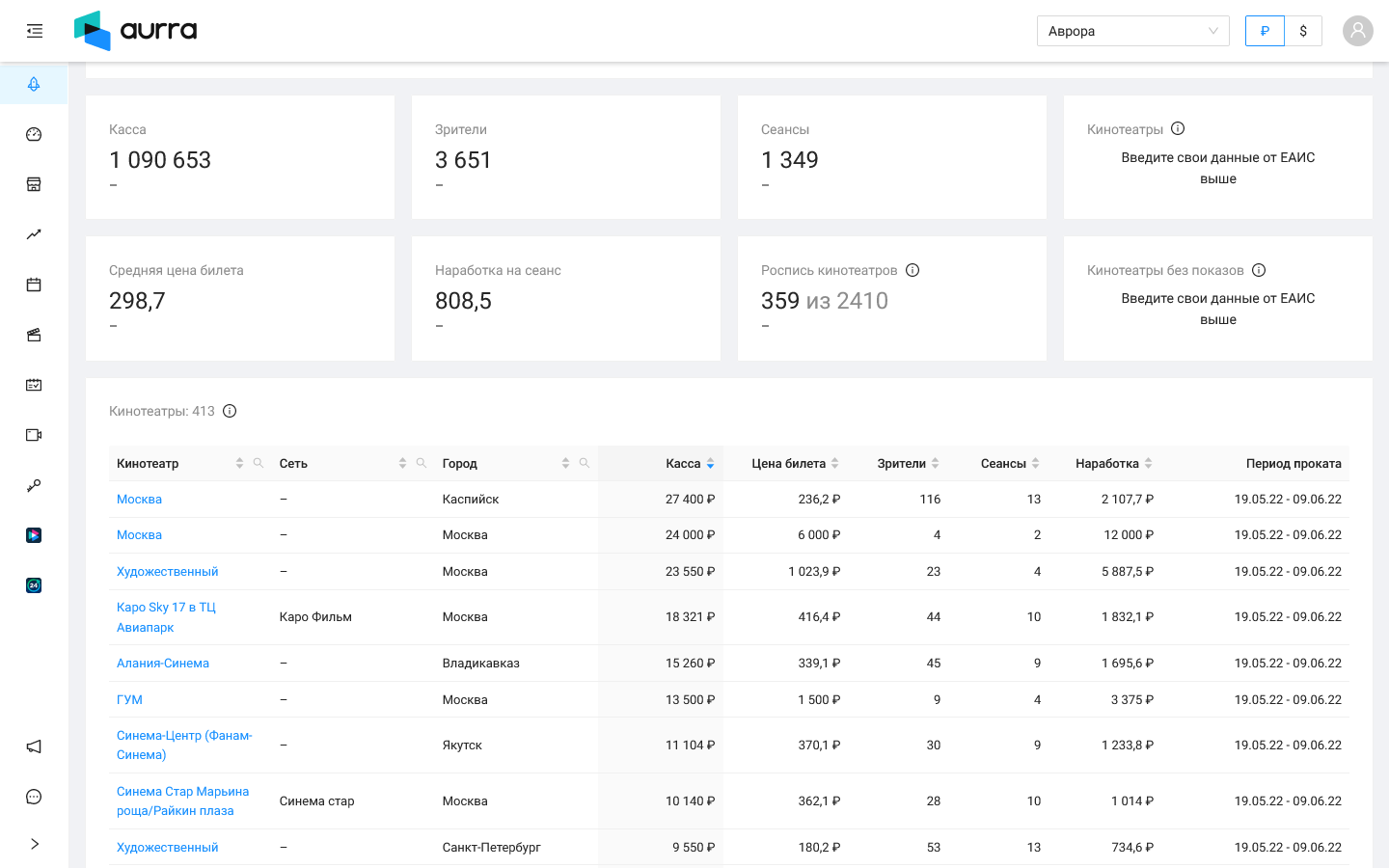
Task: Click the megaphone announcements icon
Action: (x=34, y=746)
